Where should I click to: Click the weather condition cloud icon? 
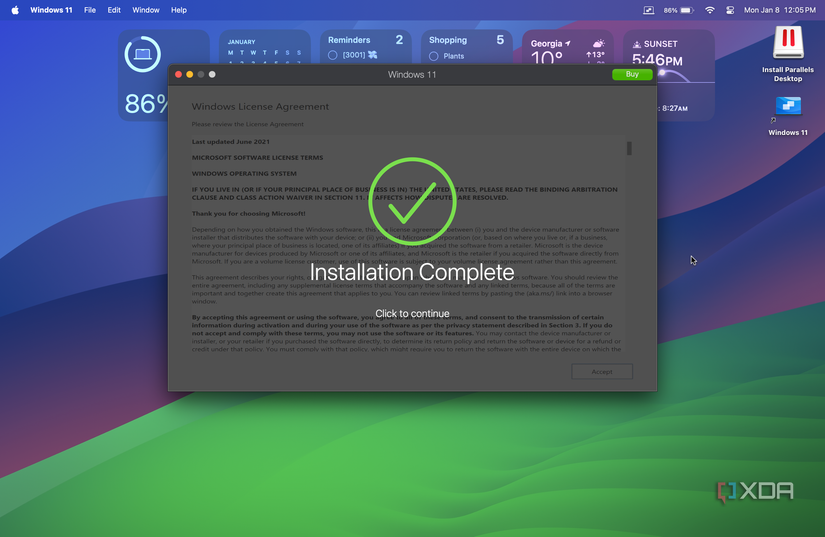(x=598, y=43)
